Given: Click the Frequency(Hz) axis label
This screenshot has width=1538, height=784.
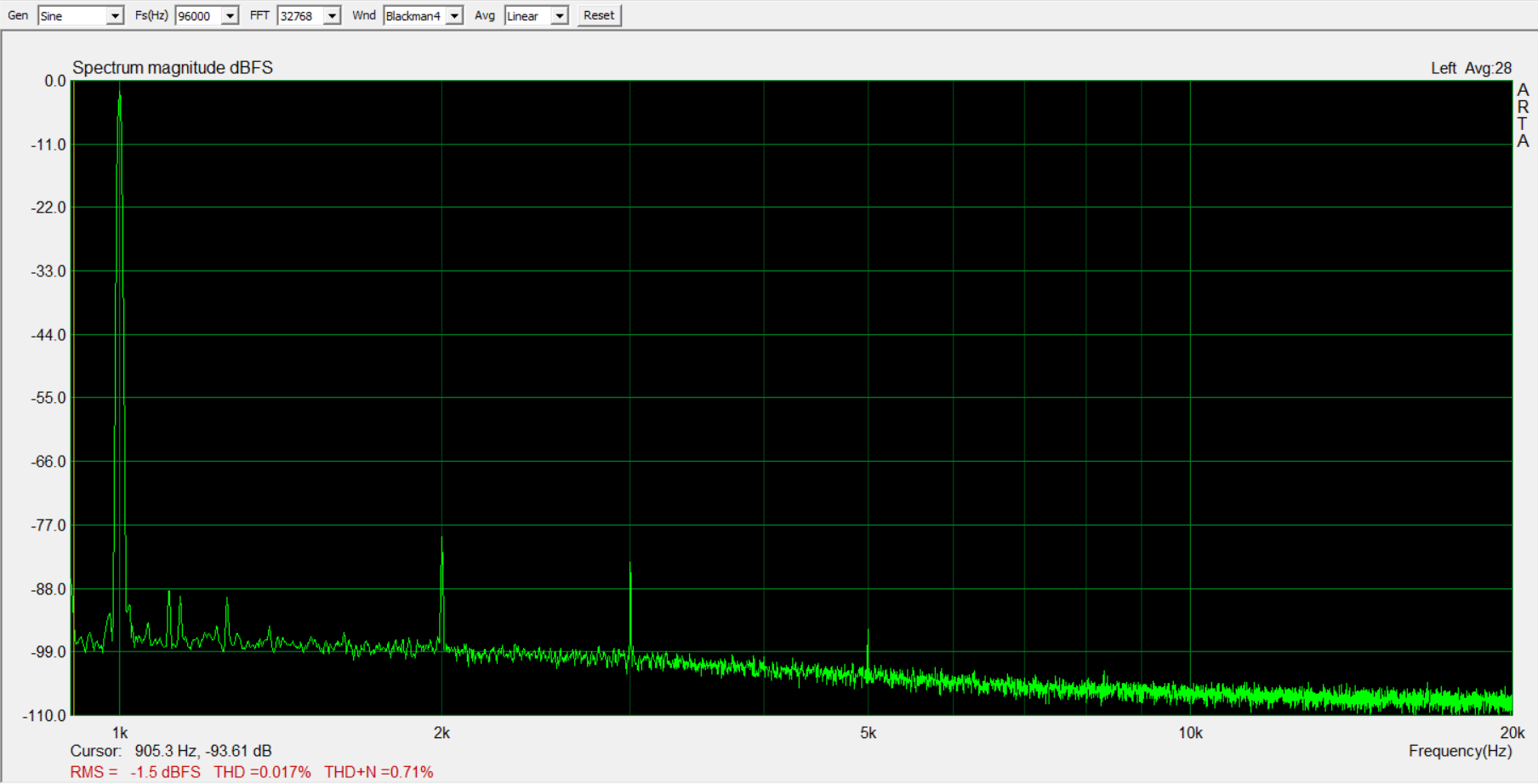Looking at the screenshot, I should tap(1460, 751).
